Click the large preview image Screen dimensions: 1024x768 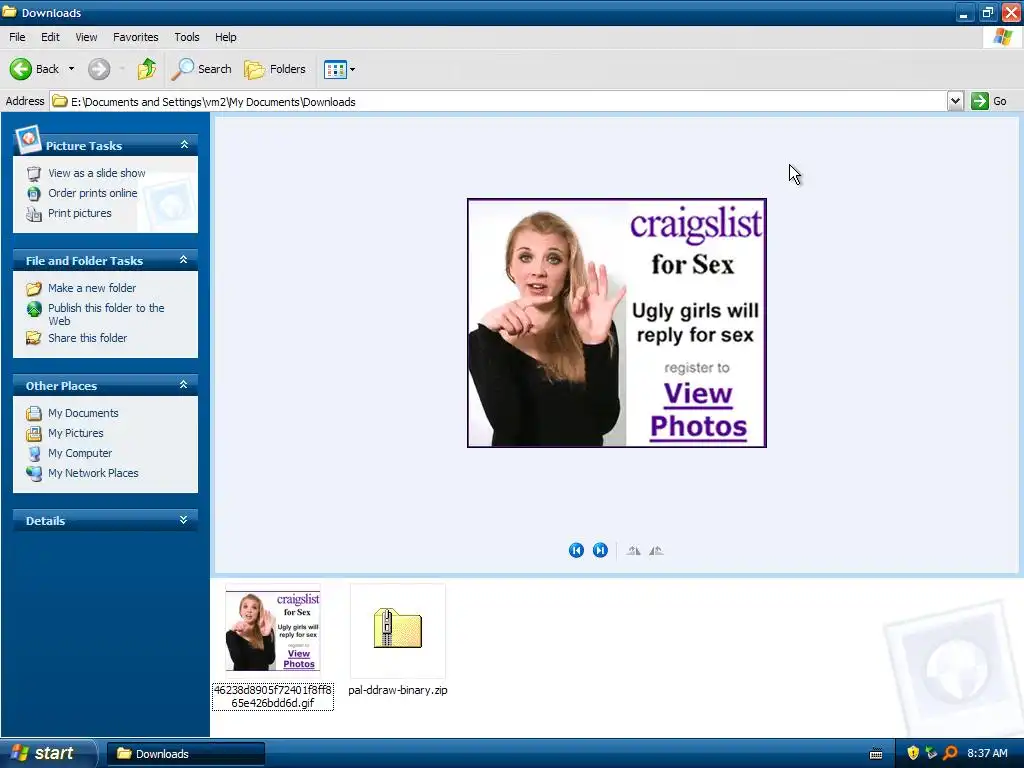[616, 323]
